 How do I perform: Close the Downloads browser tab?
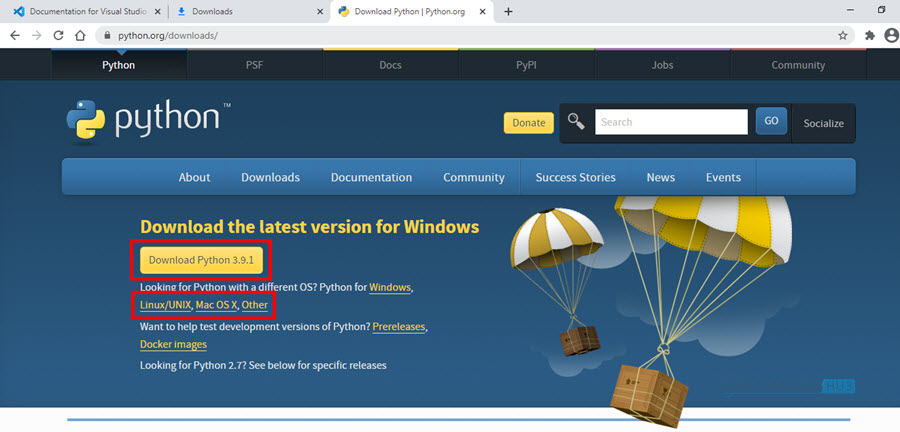pos(319,11)
